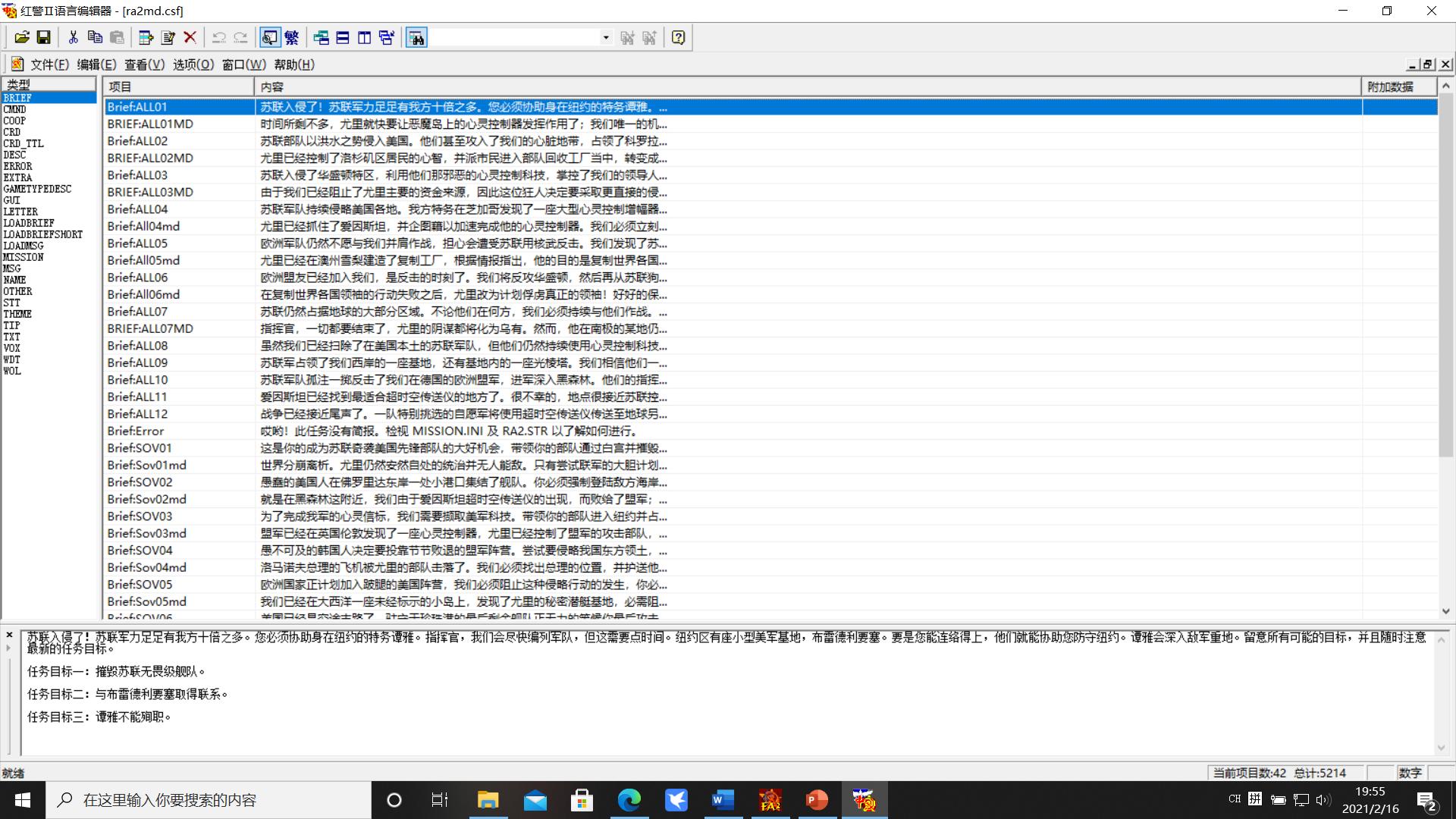Viewport: 1456px width, 819px height.
Task: Click the Help question mark icon
Action: (x=678, y=37)
